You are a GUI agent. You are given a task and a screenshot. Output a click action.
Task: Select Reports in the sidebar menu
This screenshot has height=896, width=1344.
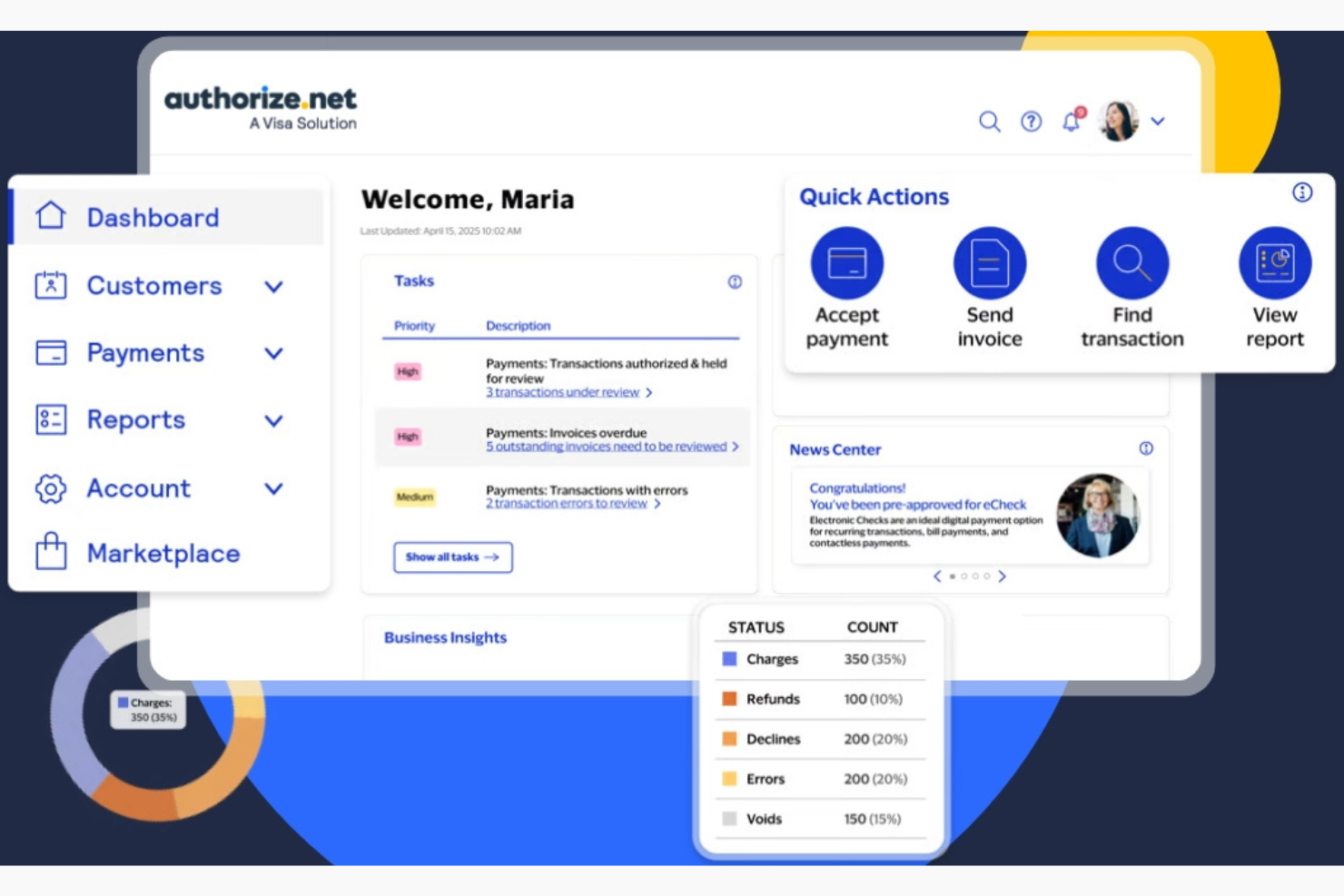coord(136,420)
